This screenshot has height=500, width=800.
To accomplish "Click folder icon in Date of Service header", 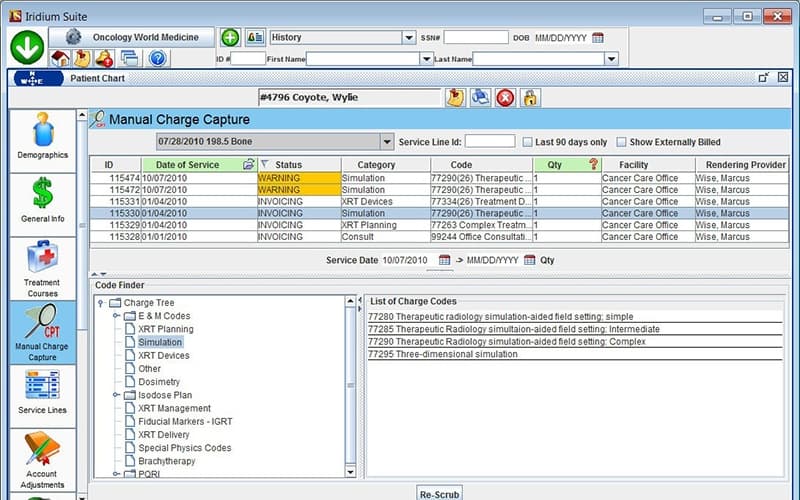I will coord(248,164).
